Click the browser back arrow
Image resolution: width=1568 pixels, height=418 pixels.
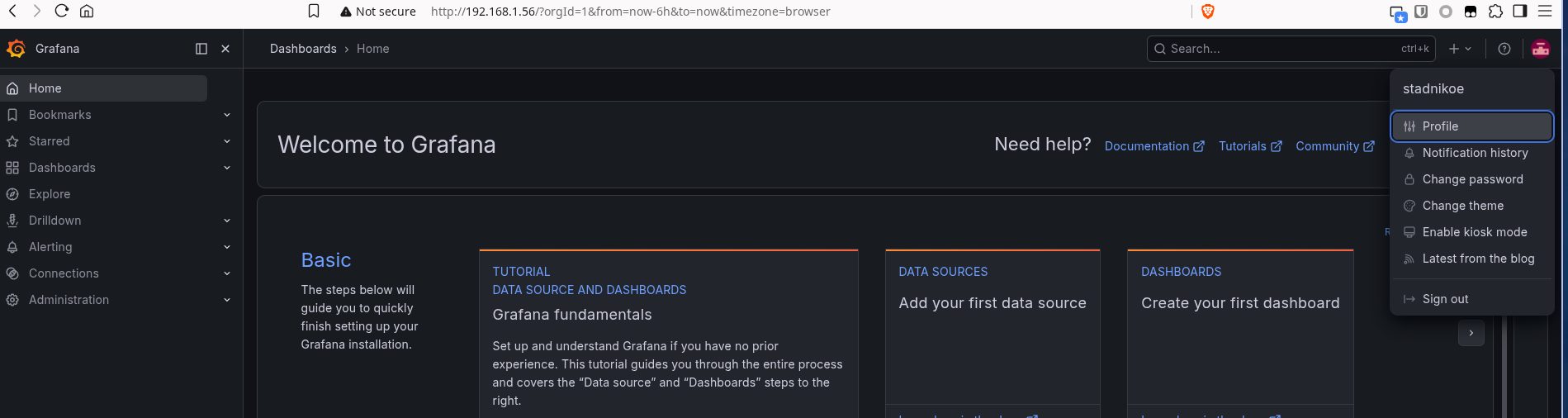pos(12,11)
